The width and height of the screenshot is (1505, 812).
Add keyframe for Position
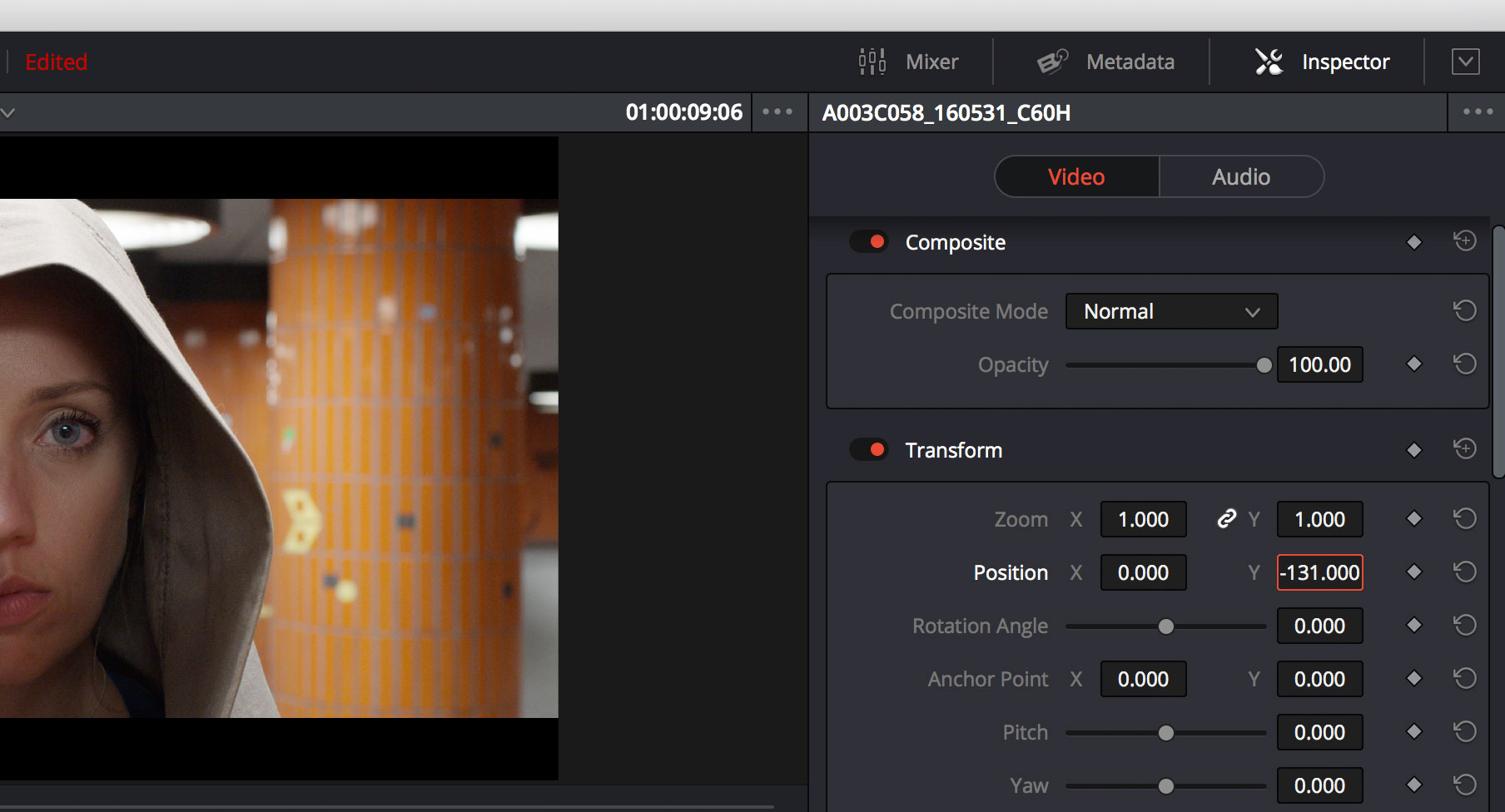click(1413, 572)
